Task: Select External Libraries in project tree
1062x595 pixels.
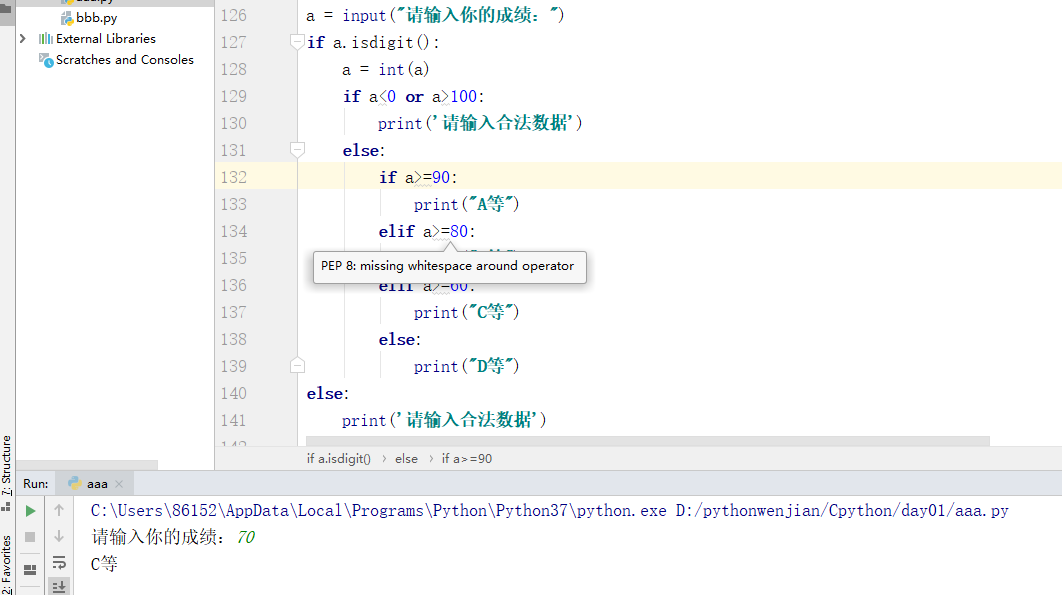Action: point(106,39)
